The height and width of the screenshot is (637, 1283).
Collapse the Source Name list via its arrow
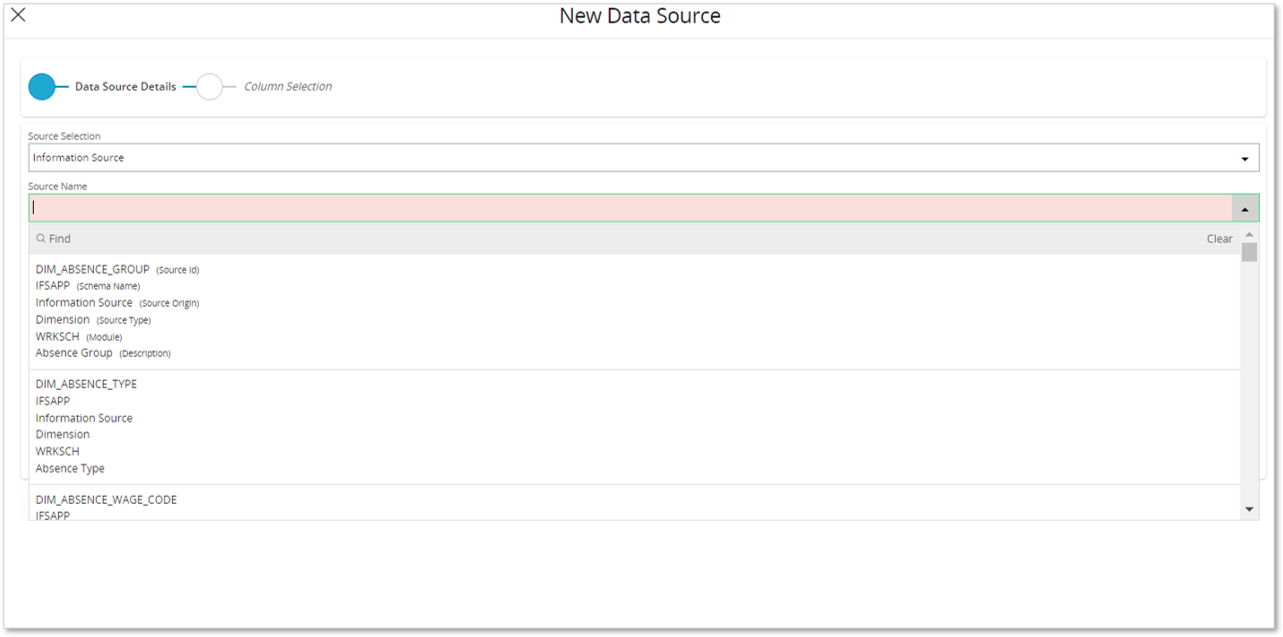[1245, 207]
